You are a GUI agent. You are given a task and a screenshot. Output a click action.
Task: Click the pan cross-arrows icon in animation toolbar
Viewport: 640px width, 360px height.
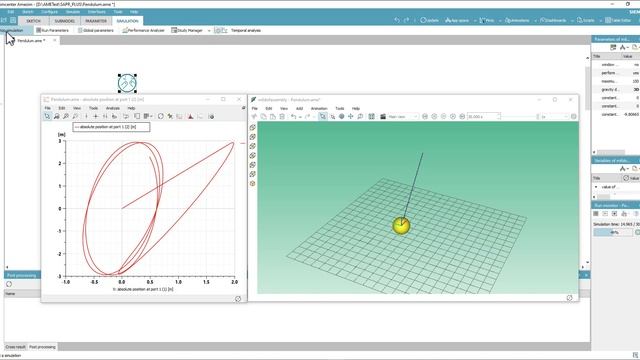(x=351, y=117)
